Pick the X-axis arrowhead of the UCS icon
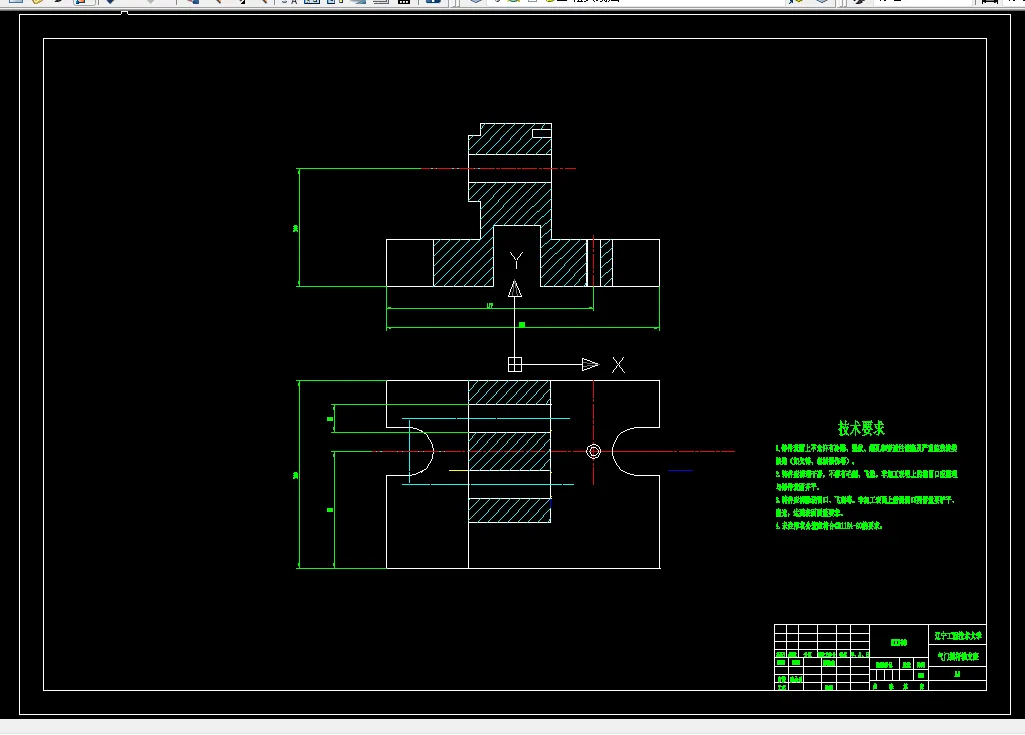Screen dimensions: 1025x735 (x=590, y=365)
